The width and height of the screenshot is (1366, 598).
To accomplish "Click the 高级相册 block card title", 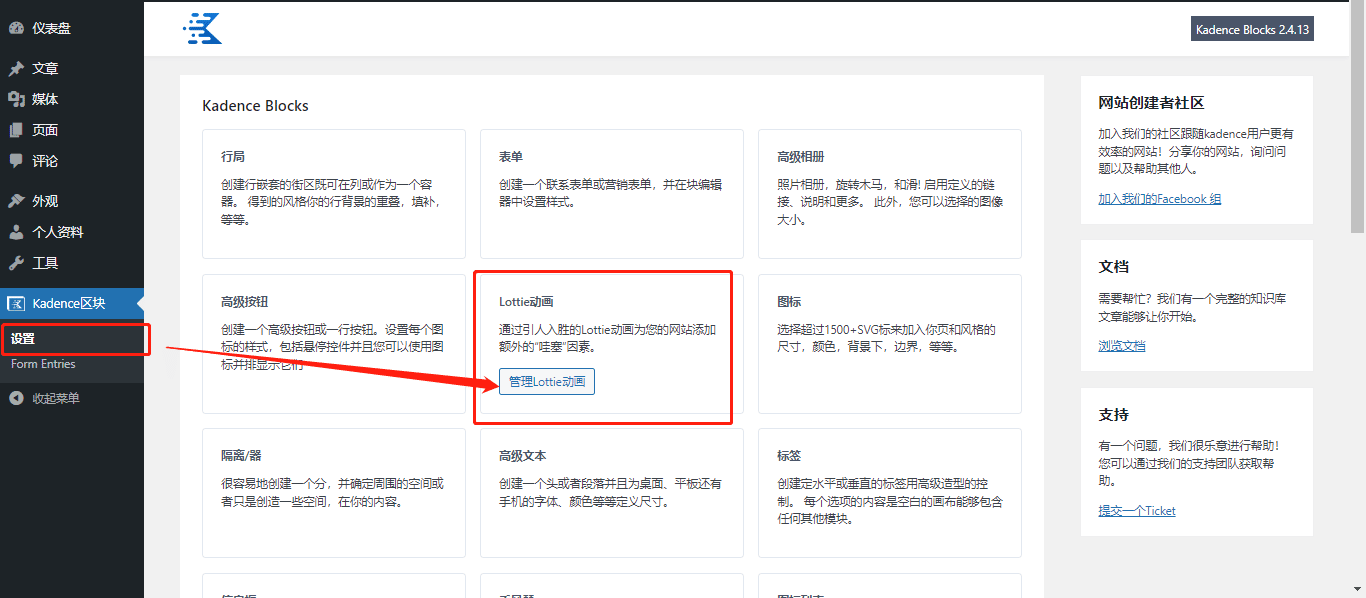I will [x=801, y=157].
